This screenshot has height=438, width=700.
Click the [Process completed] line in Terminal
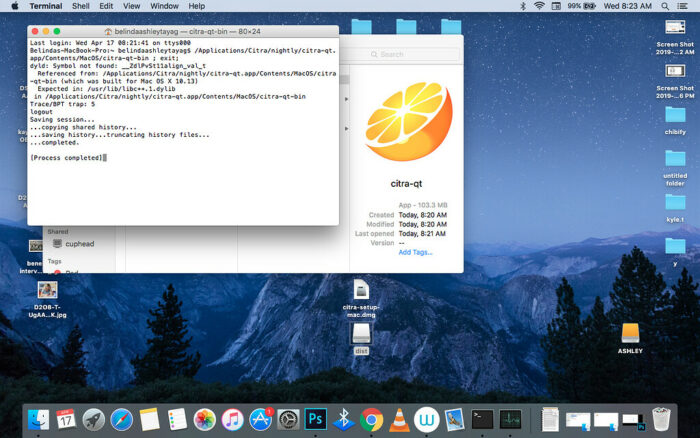[67, 158]
